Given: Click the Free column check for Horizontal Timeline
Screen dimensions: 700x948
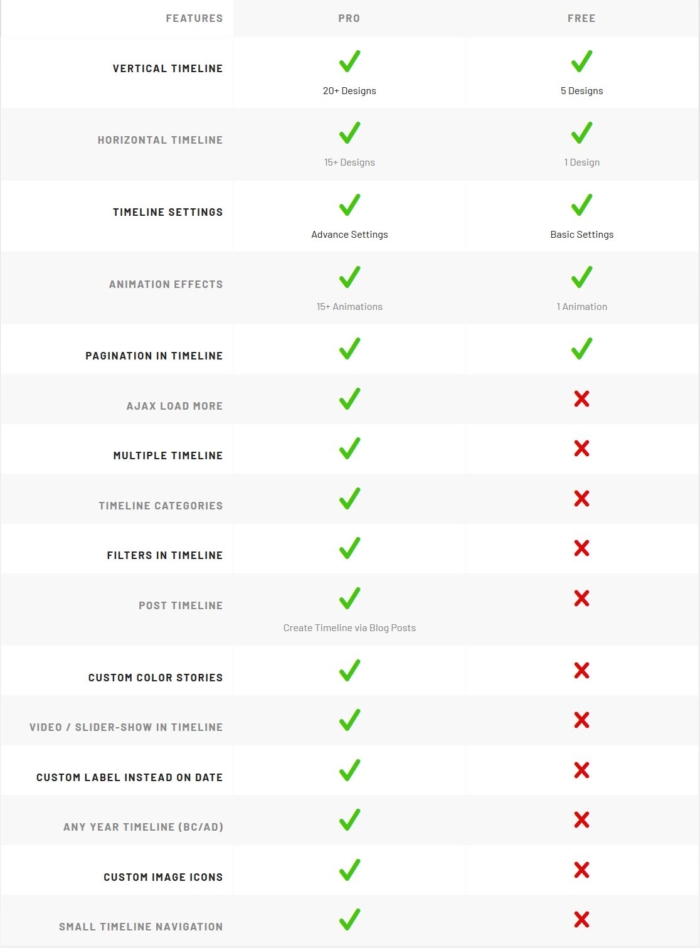Looking at the screenshot, I should pyautogui.click(x=582, y=132).
